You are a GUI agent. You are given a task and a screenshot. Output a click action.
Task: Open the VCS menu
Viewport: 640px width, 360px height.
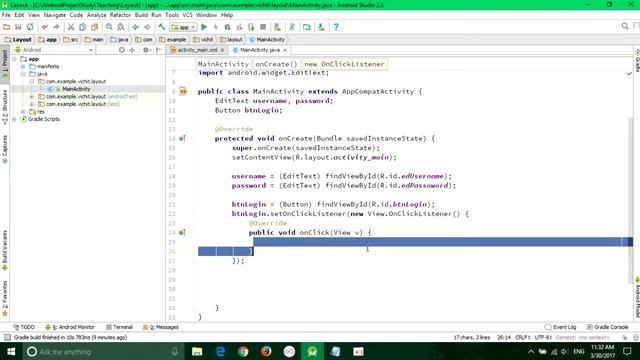coord(187,15)
